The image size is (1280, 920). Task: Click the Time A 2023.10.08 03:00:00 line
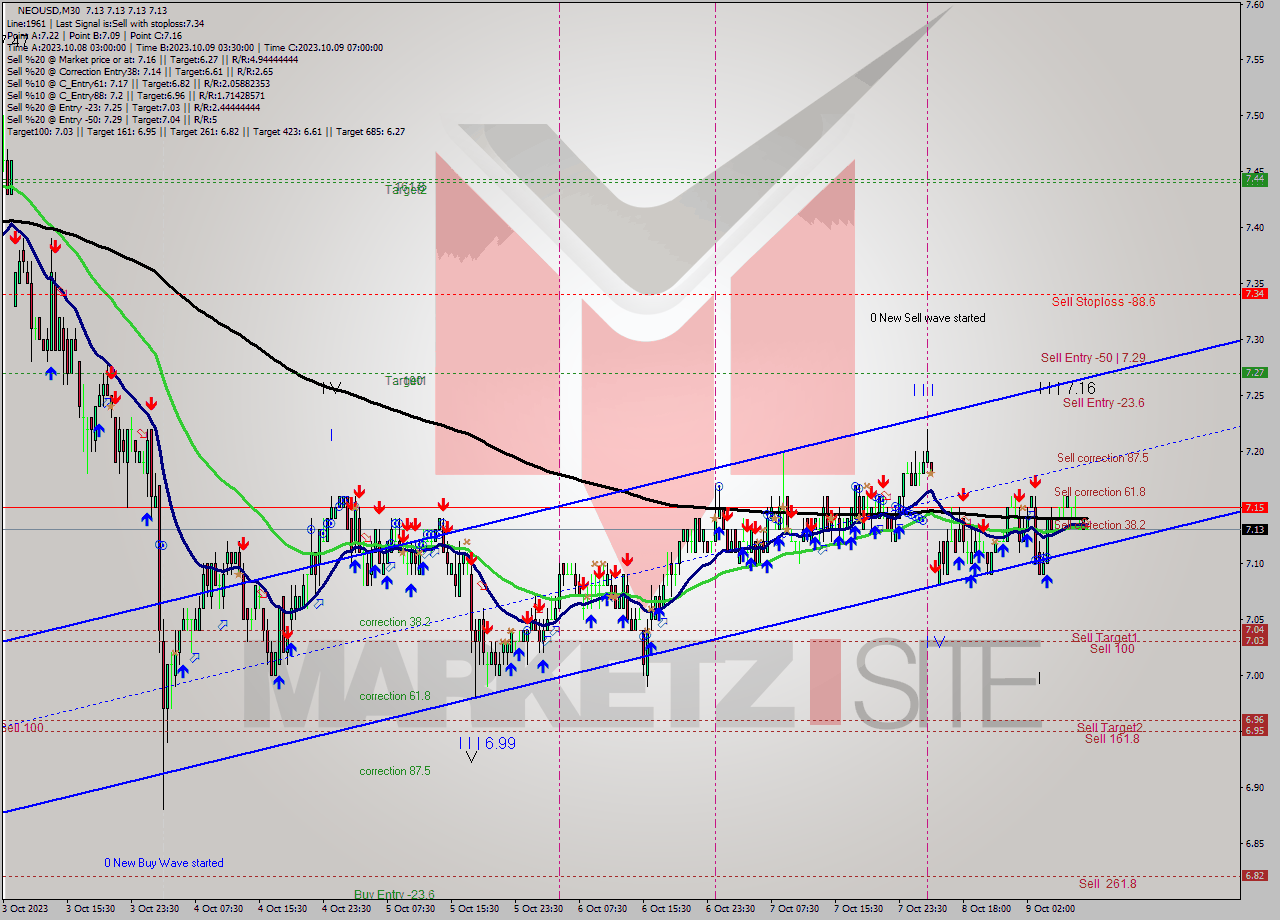click(194, 47)
